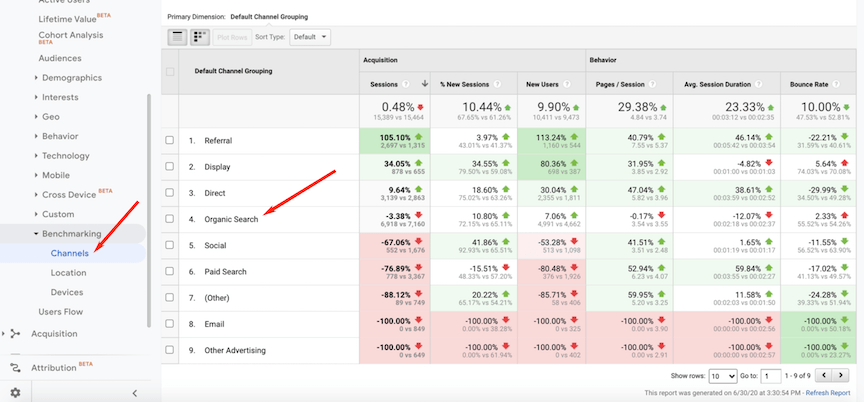Tick the select-all rows checkbox
864x402 pixels.
point(170,72)
